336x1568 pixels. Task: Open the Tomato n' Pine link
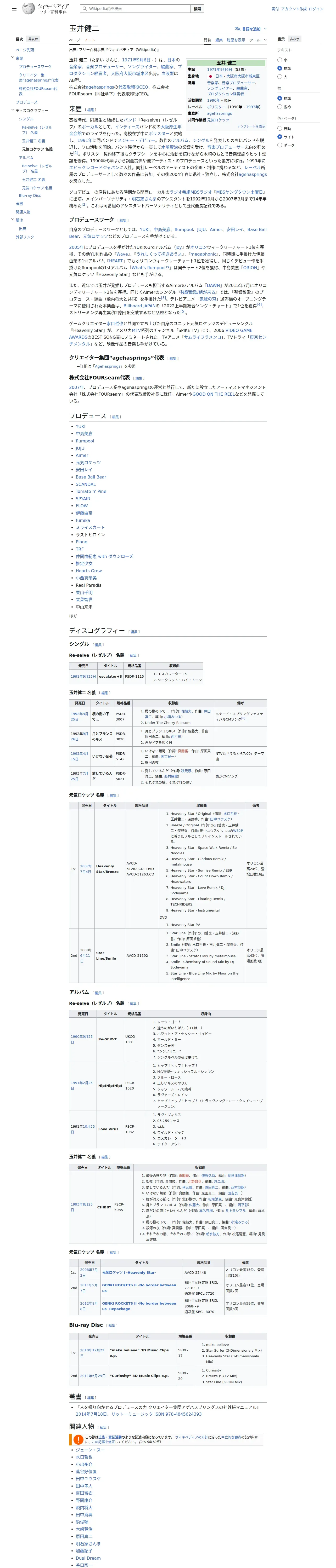91,491
